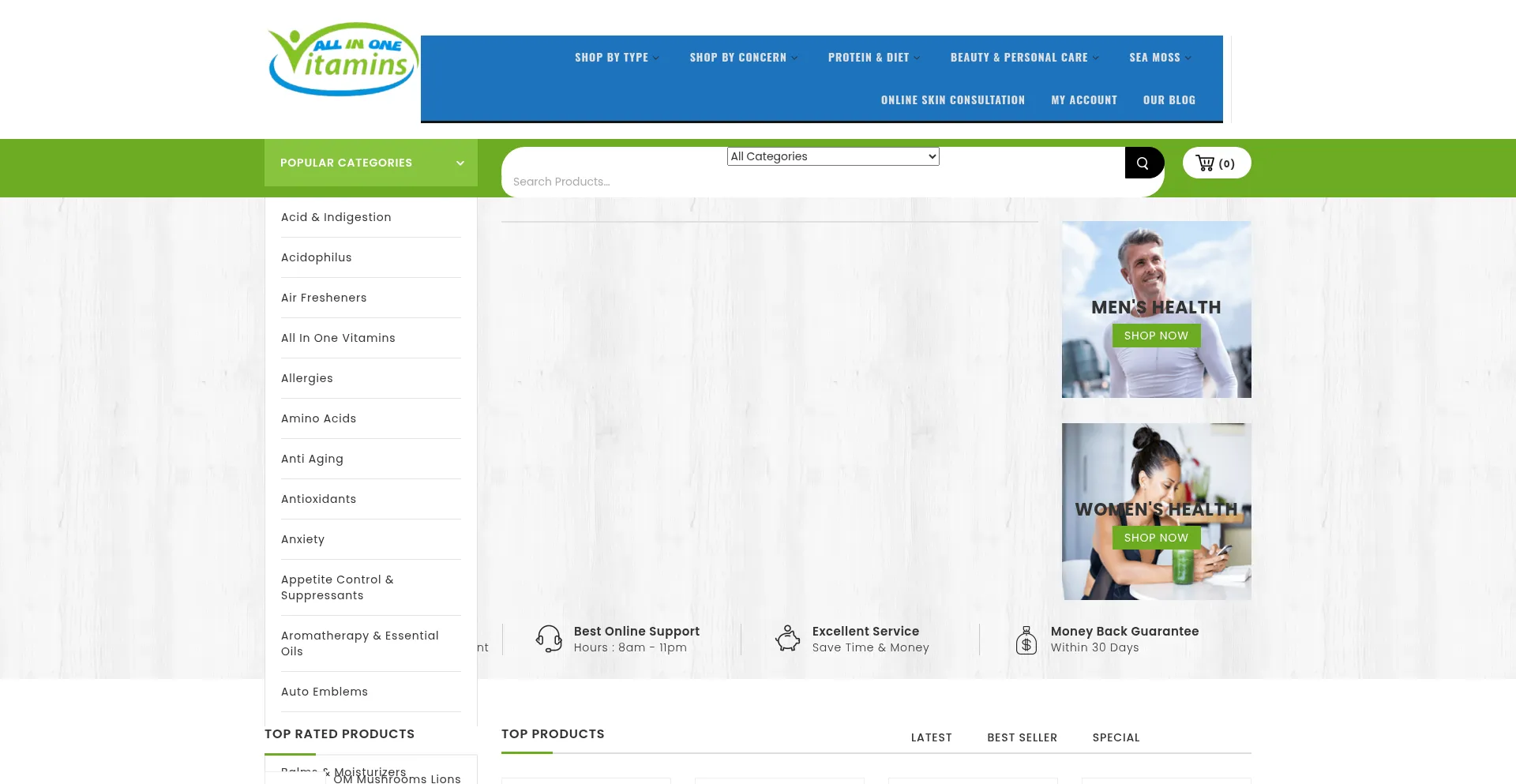
Task: Open the Sea Moss dropdown
Action: 1158,56
